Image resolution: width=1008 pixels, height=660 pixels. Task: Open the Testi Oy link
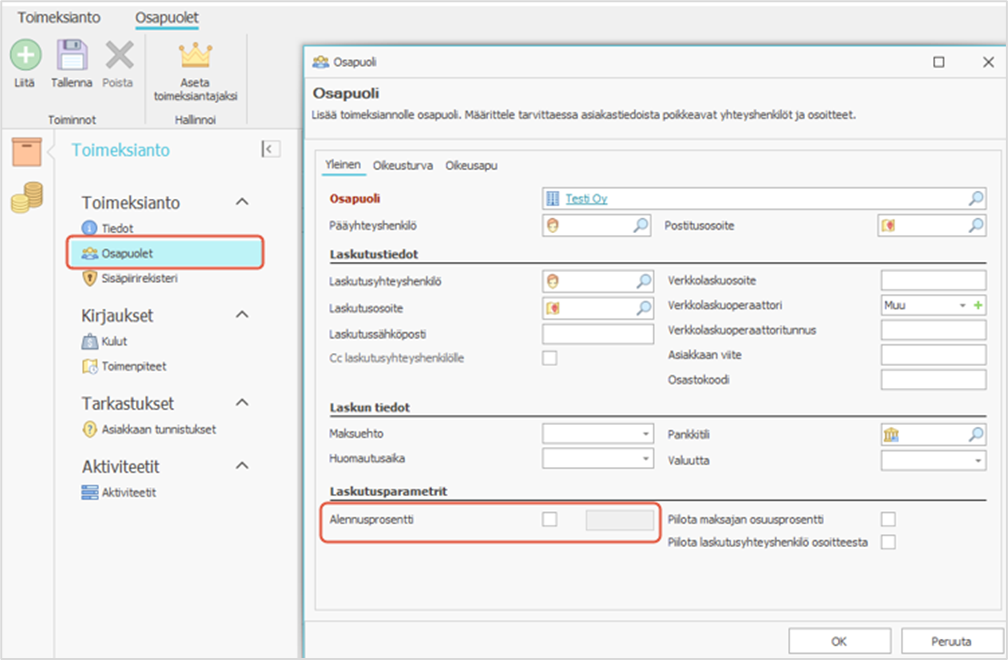586,199
